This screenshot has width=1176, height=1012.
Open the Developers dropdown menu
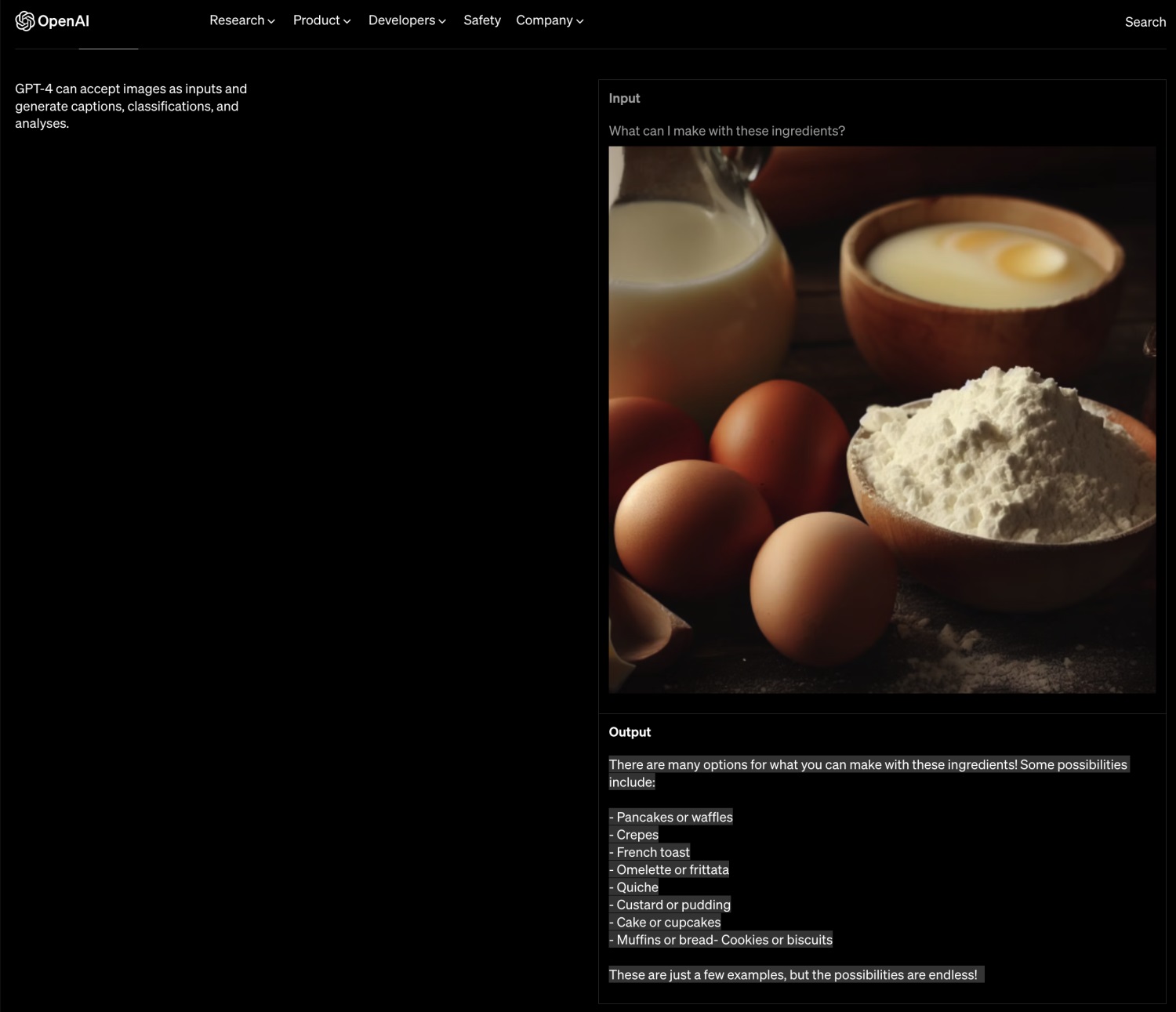pos(407,20)
